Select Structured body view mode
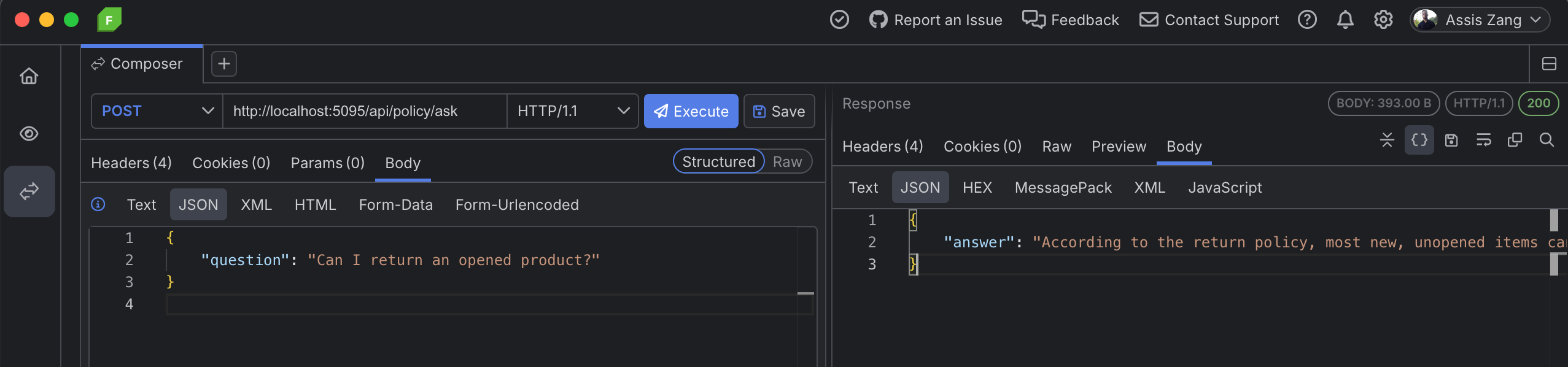 [718, 162]
